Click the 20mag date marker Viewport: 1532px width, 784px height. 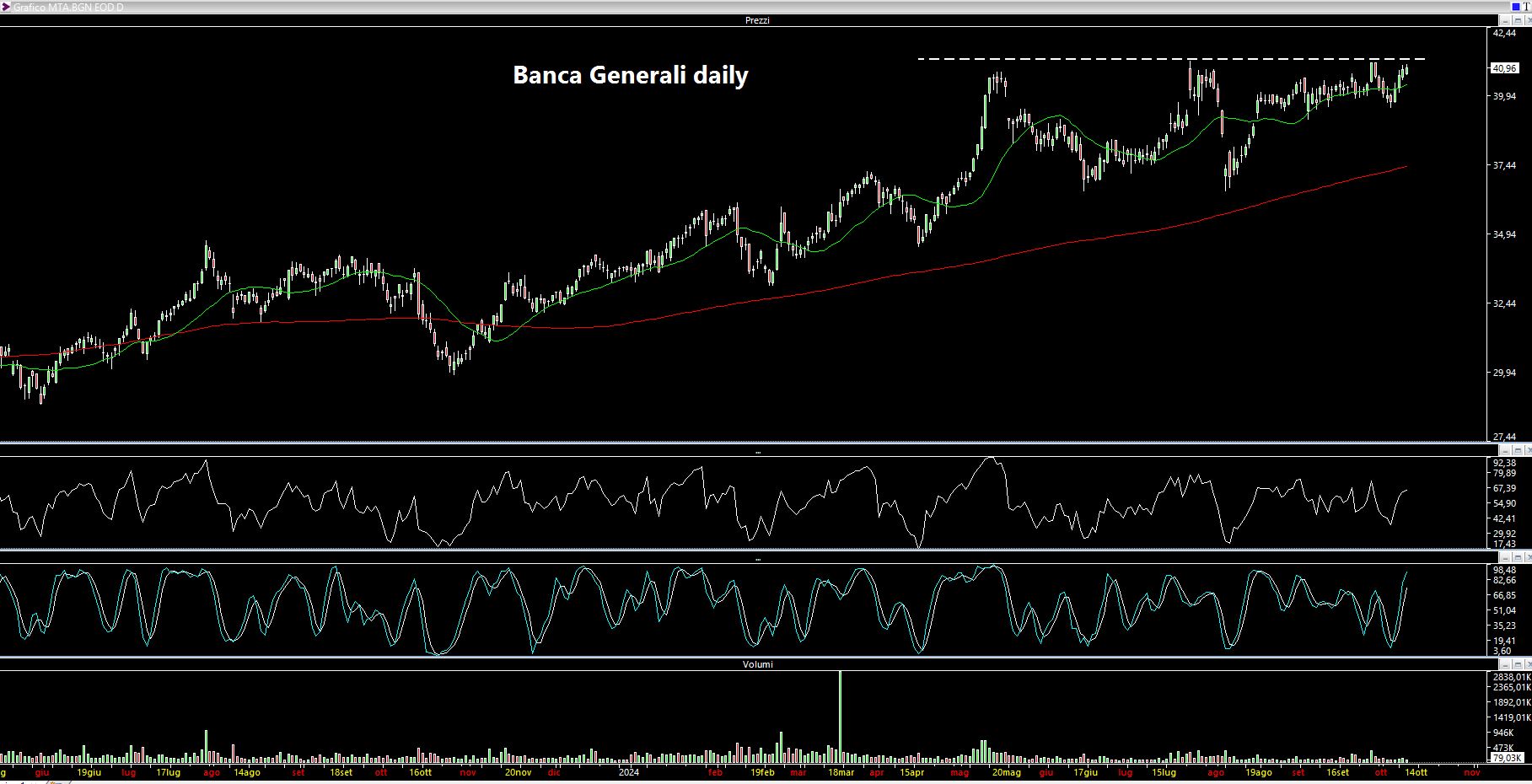pos(1006,772)
